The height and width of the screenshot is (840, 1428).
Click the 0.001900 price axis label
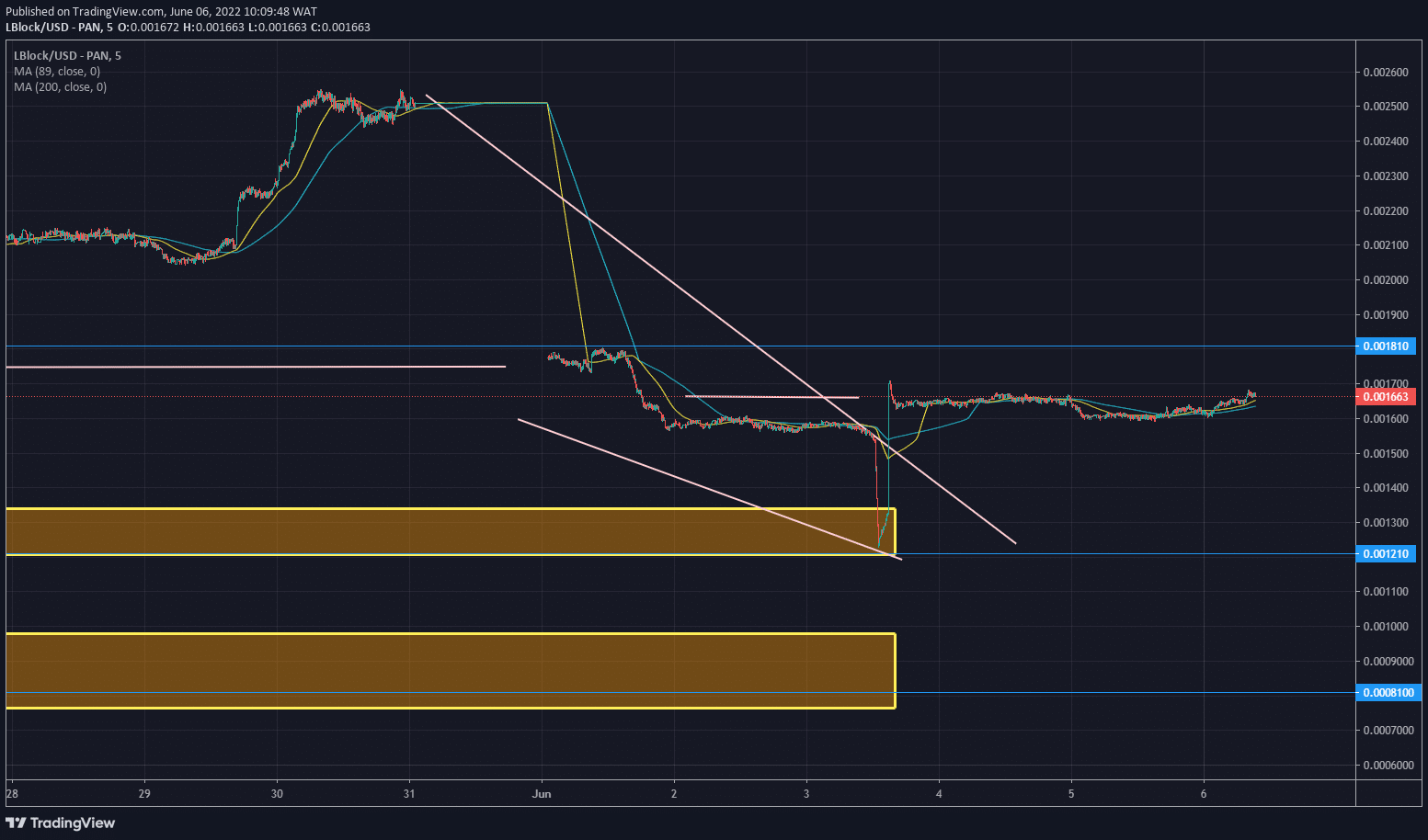coord(1385,315)
